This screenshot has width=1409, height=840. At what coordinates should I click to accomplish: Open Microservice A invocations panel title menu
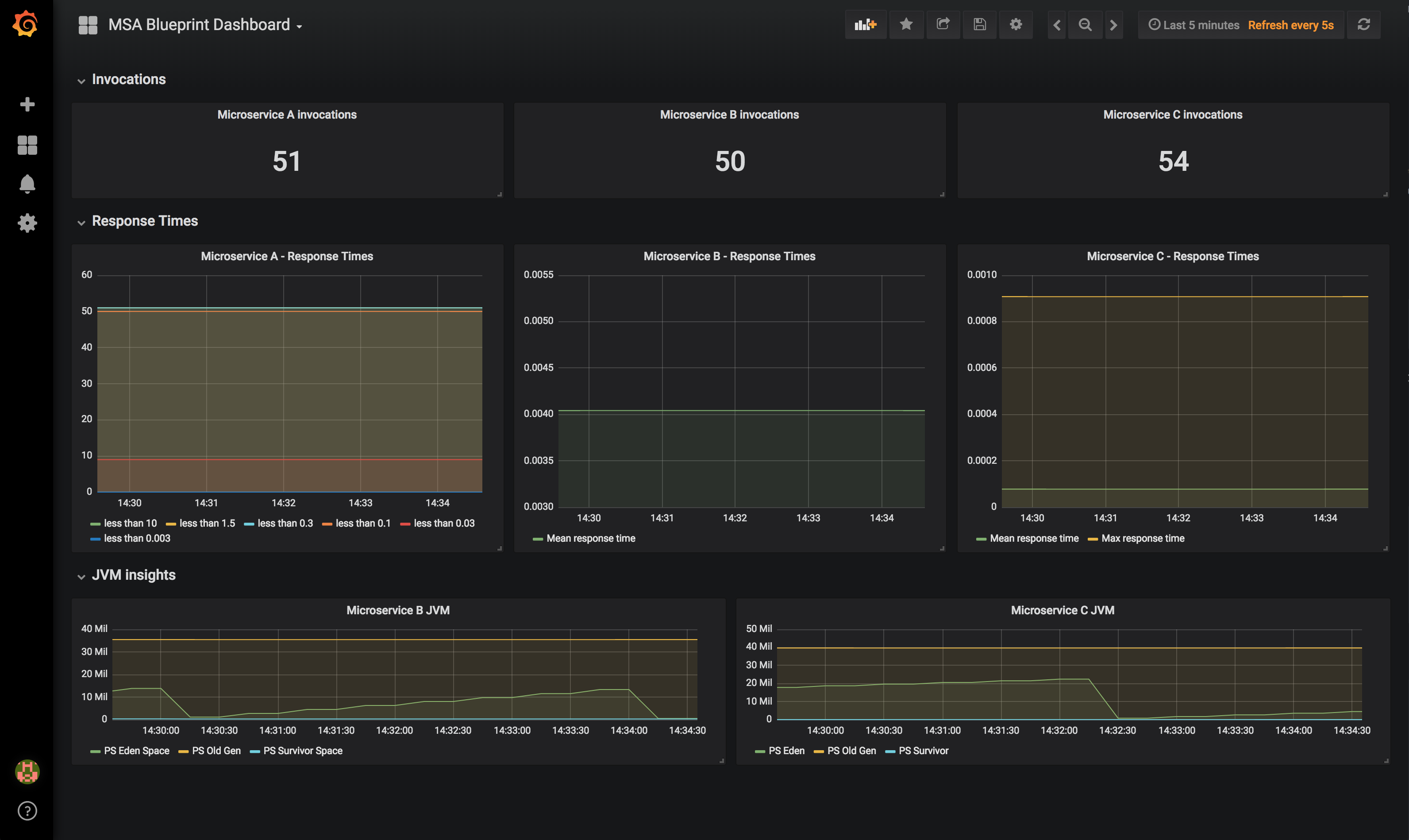[x=287, y=115]
